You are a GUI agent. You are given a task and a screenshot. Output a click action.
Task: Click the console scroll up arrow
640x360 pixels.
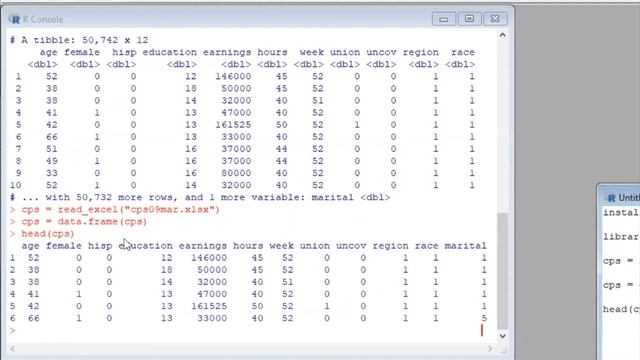click(x=502, y=35)
